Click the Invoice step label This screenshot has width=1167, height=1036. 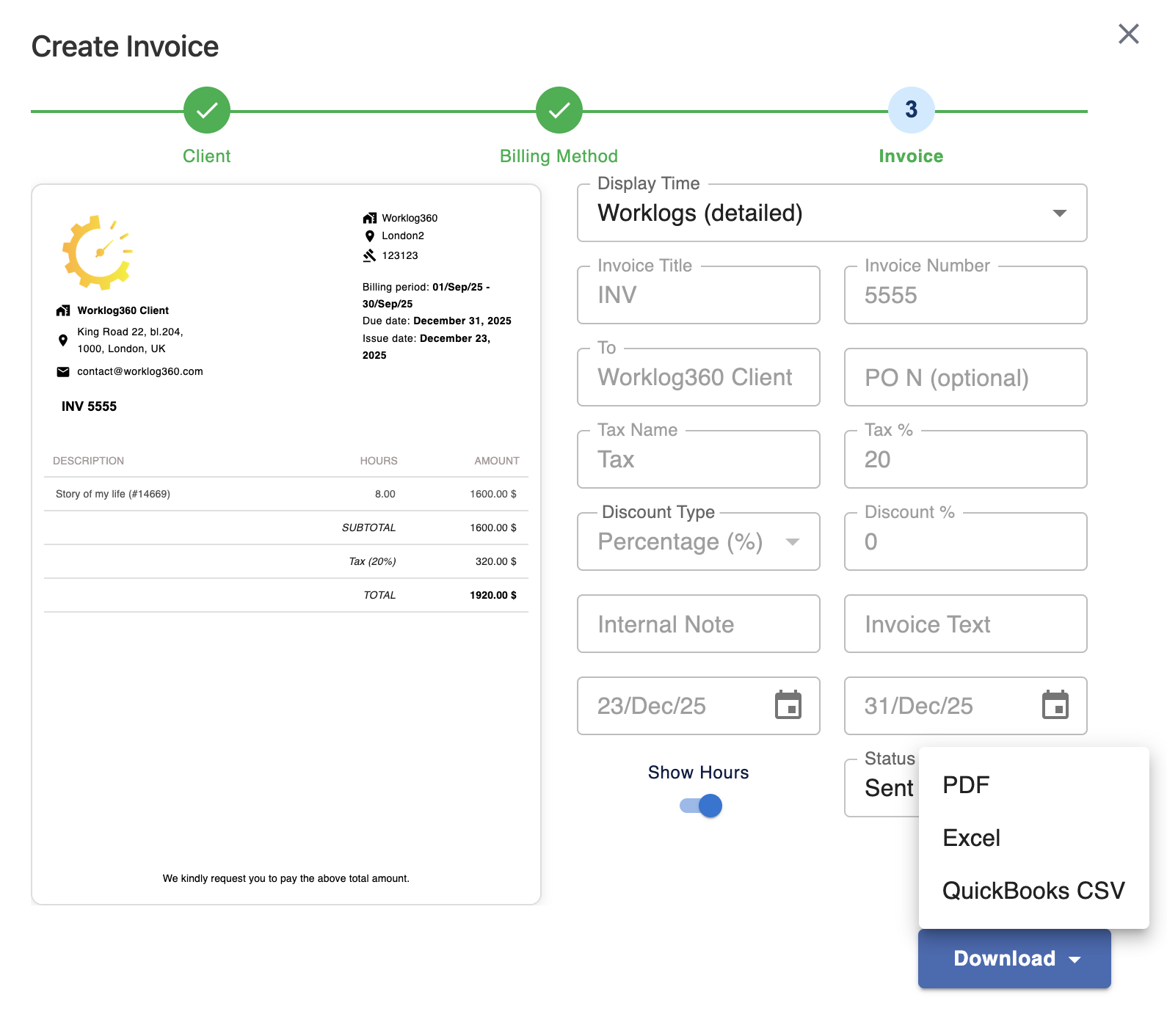click(x=911, y=156)
